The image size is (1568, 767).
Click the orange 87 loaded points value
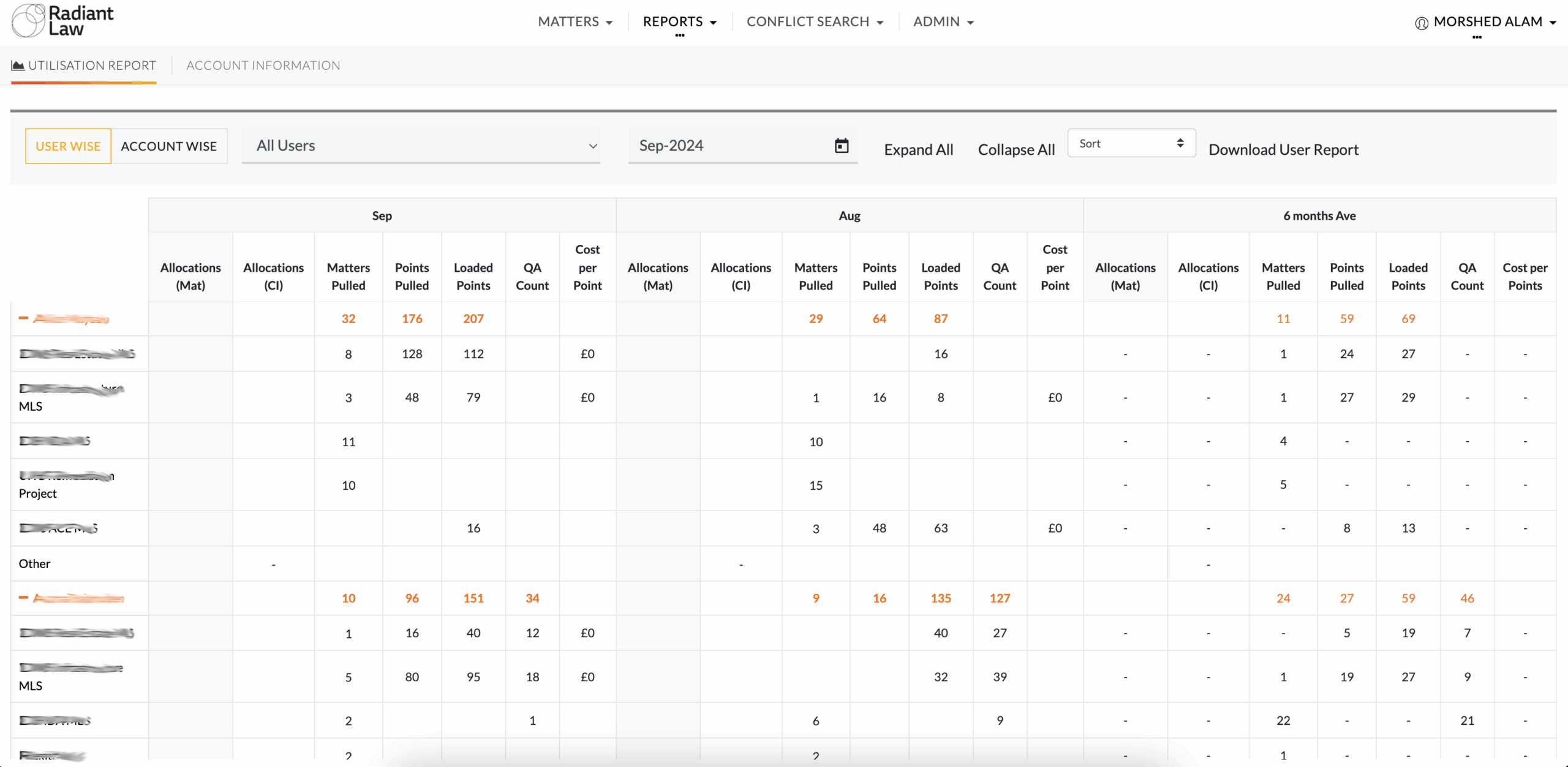[941, 318]
